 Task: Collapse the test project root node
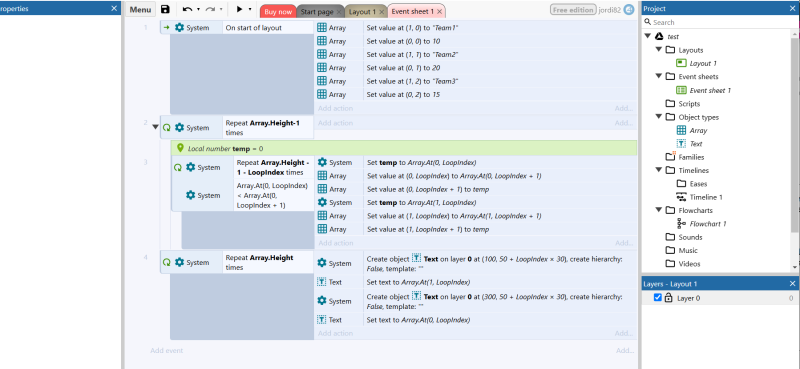(647, 36)
